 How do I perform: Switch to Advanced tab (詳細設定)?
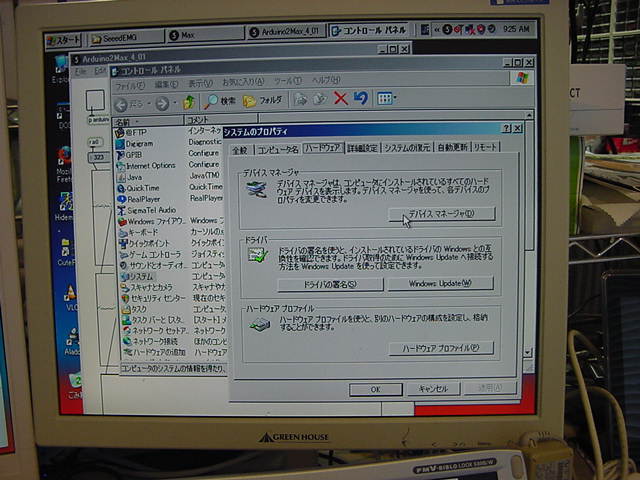coord(362,148)
